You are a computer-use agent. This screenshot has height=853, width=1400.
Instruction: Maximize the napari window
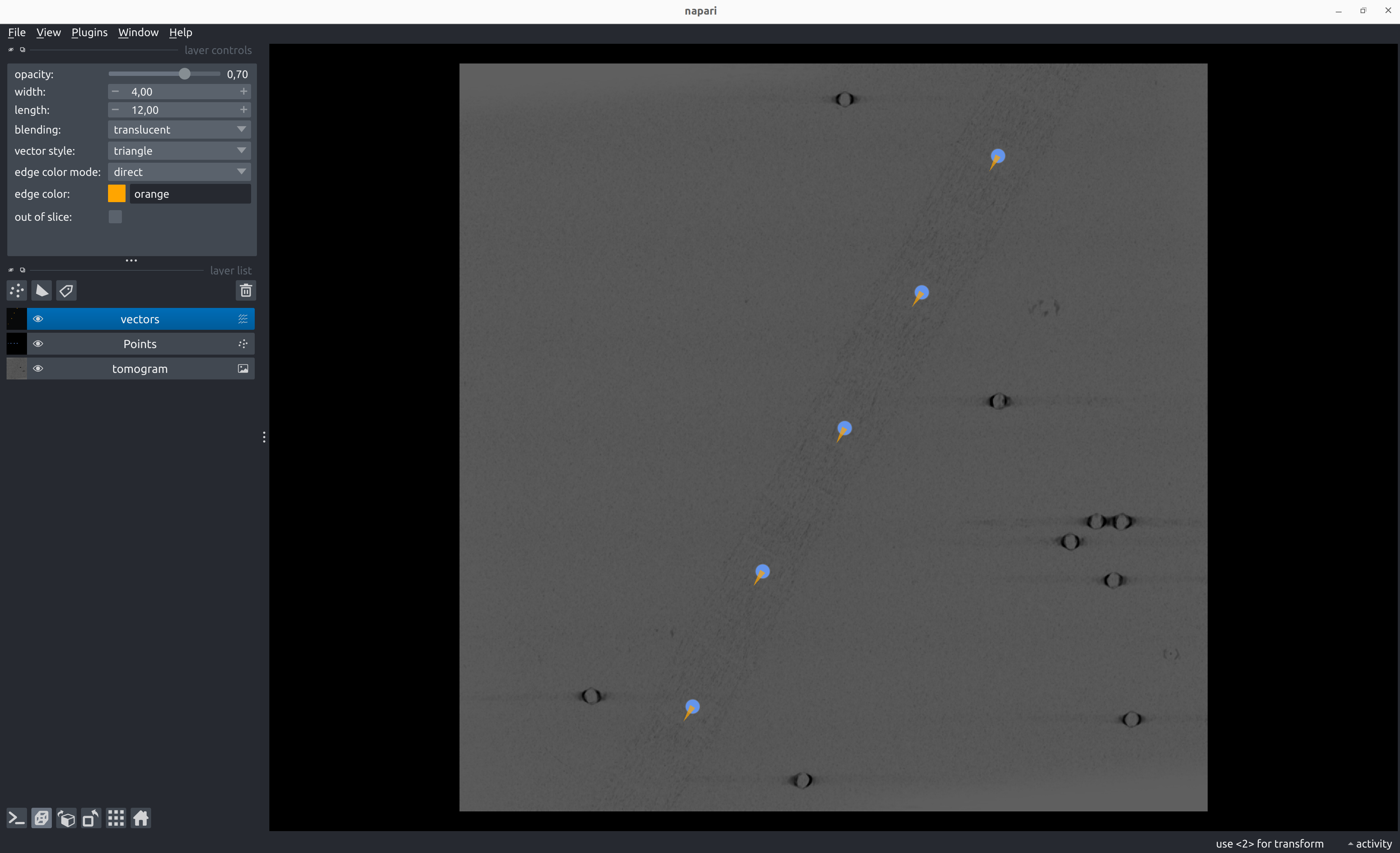[1363, 11]
